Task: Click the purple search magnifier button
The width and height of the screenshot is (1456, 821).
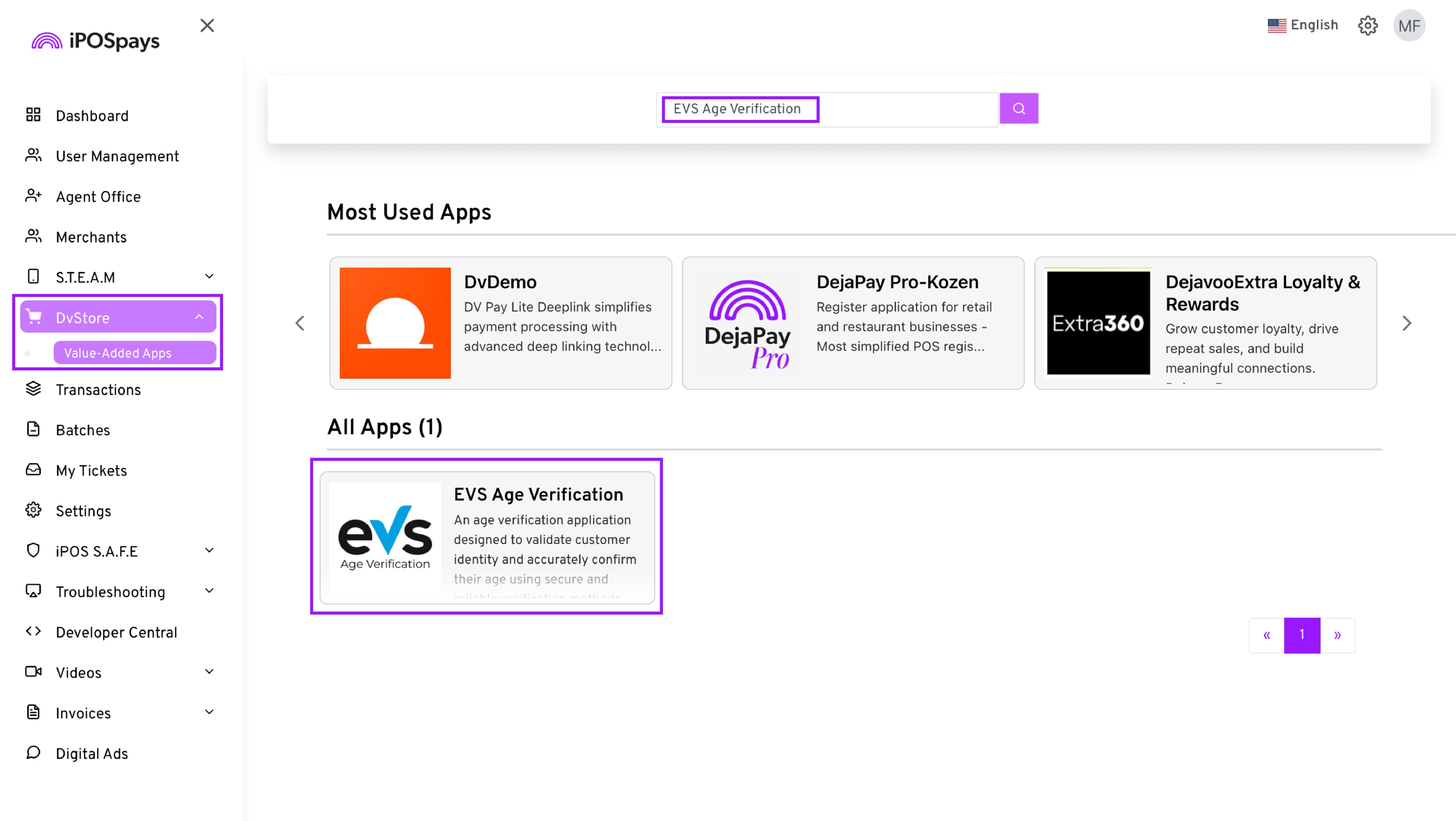Action: click(x=1018, y=108)
